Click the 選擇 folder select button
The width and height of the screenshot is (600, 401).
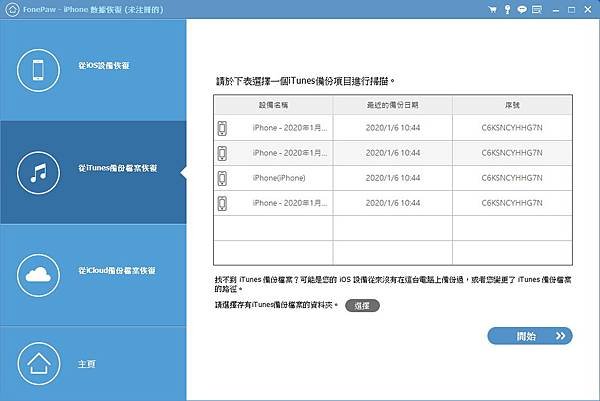362,306
